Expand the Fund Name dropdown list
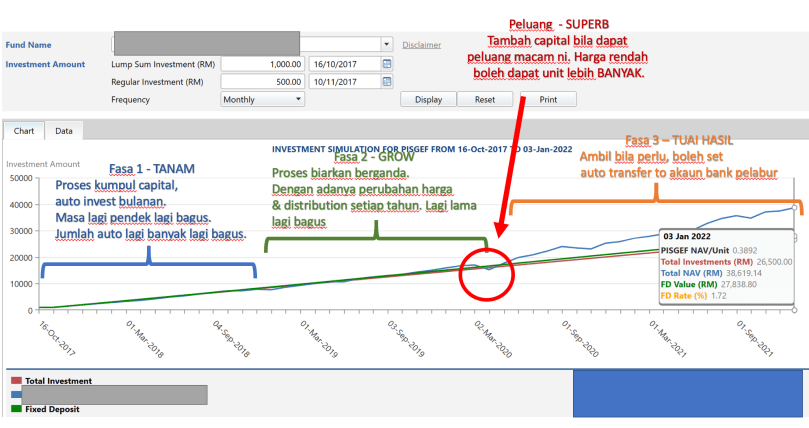Viewport: 809px width, 428px height. coord(386,45)
